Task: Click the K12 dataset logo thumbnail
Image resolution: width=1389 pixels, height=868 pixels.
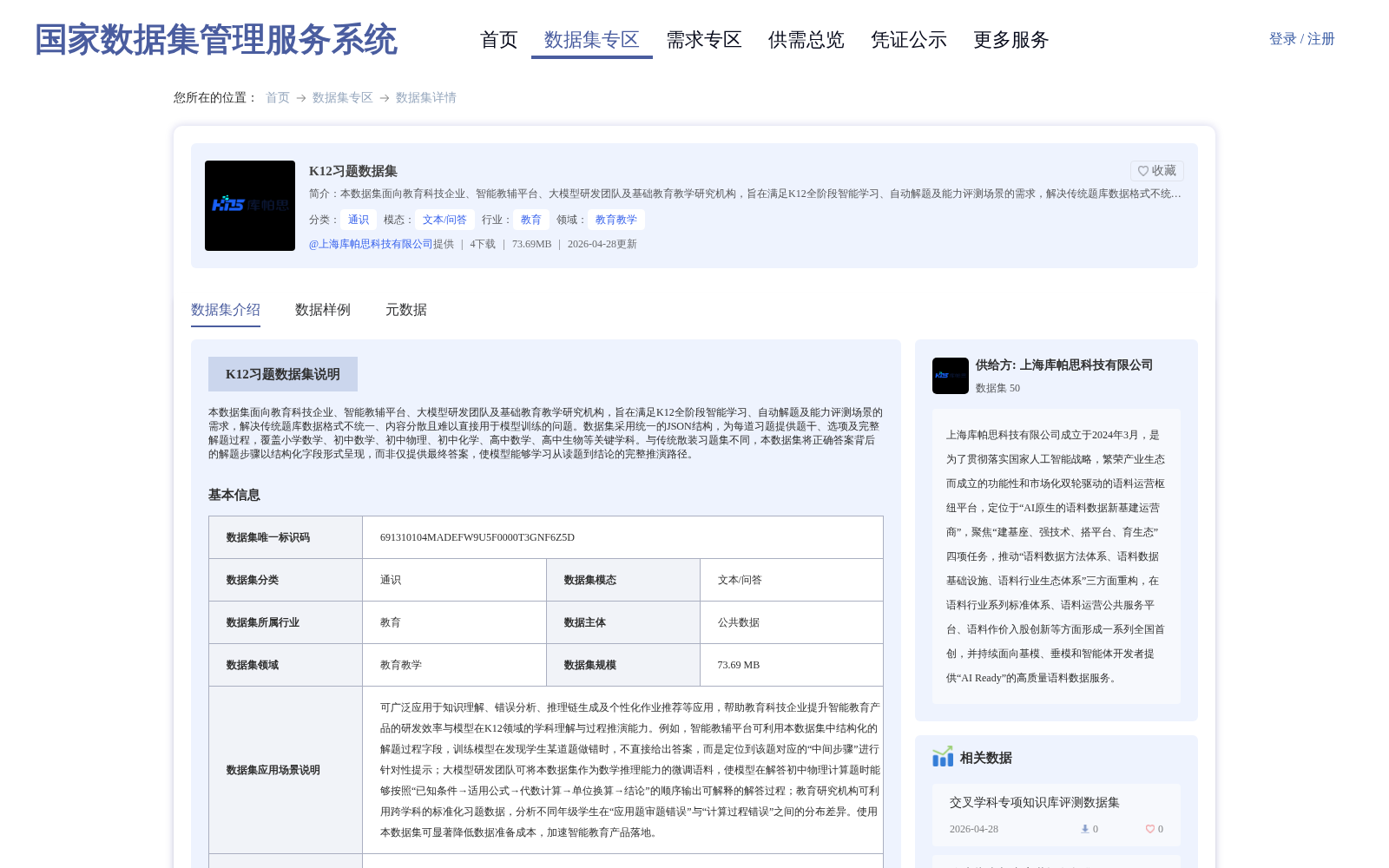Action: (250, 206)
